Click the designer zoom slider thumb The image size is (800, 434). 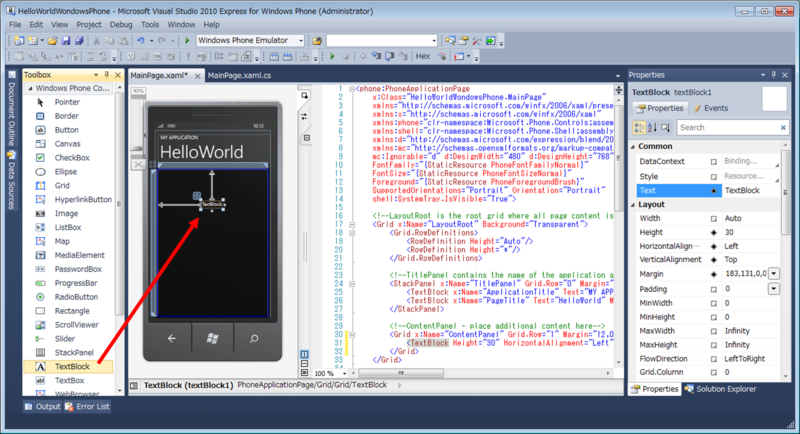click(x=137, y=149)
